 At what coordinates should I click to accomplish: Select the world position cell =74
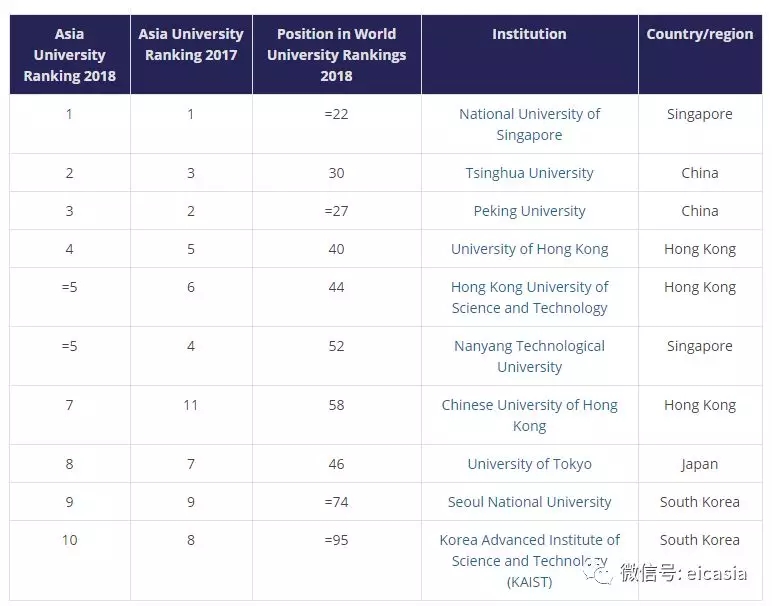coord(336,502)
